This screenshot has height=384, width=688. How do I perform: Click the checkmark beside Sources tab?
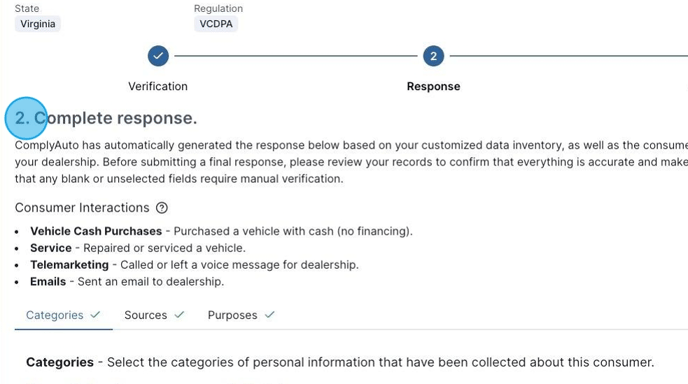(x=179, y=315)
